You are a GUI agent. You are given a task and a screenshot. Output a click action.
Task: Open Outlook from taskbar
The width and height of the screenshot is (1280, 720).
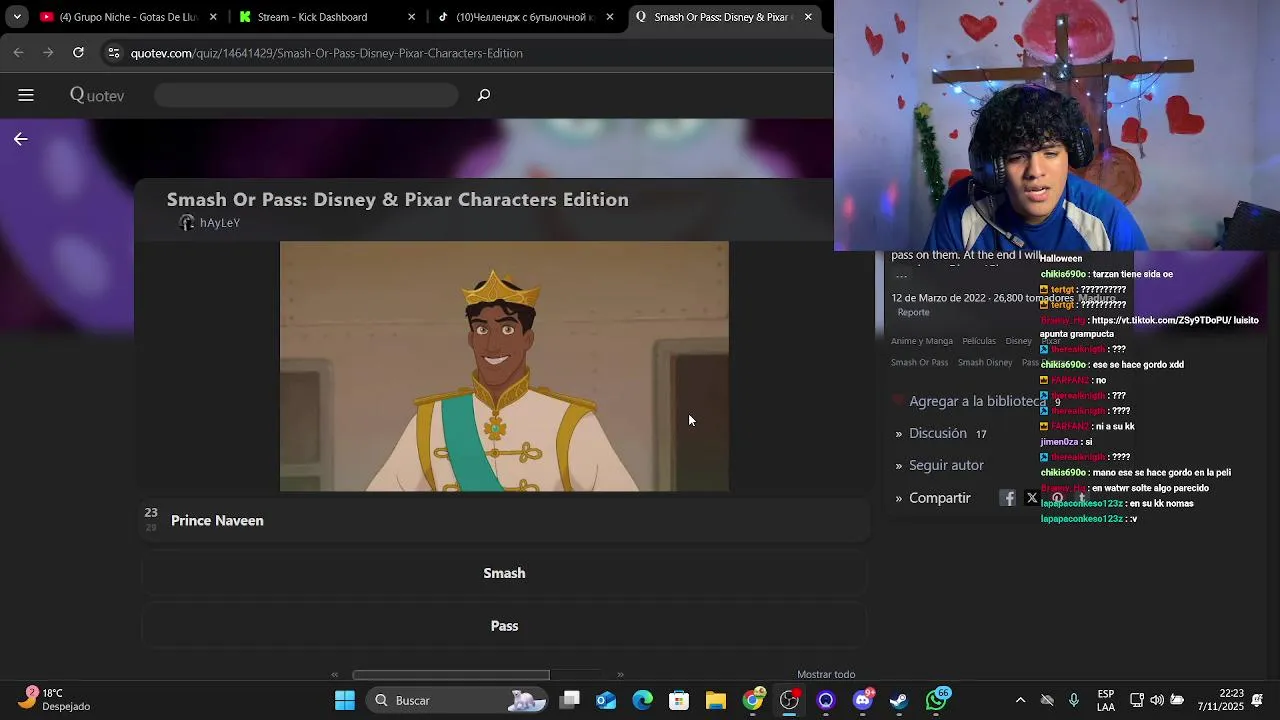(x=606, y=700)
